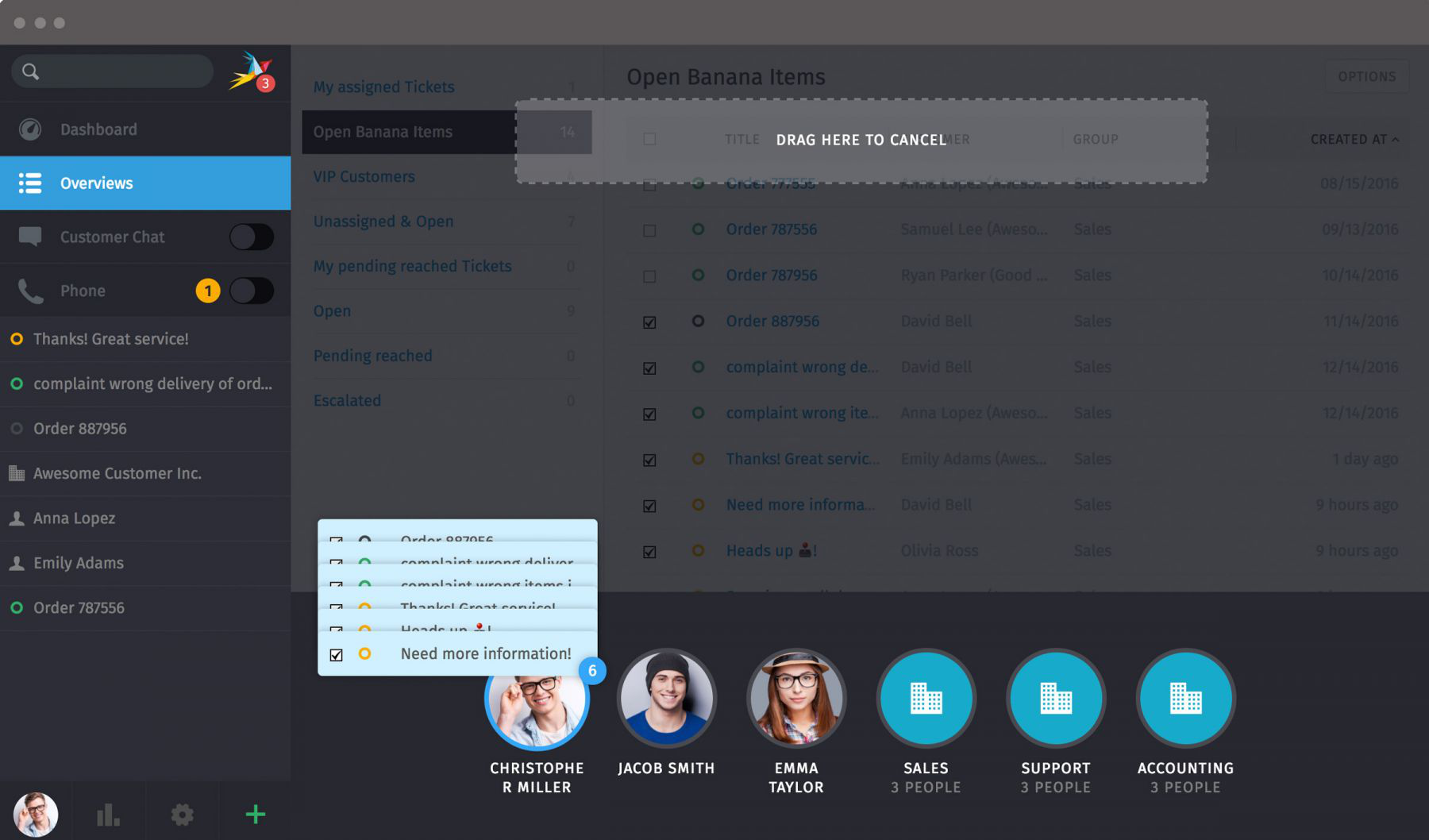Select the Support group icon
Screen dimensions: 1429x840
[1056, 699]
